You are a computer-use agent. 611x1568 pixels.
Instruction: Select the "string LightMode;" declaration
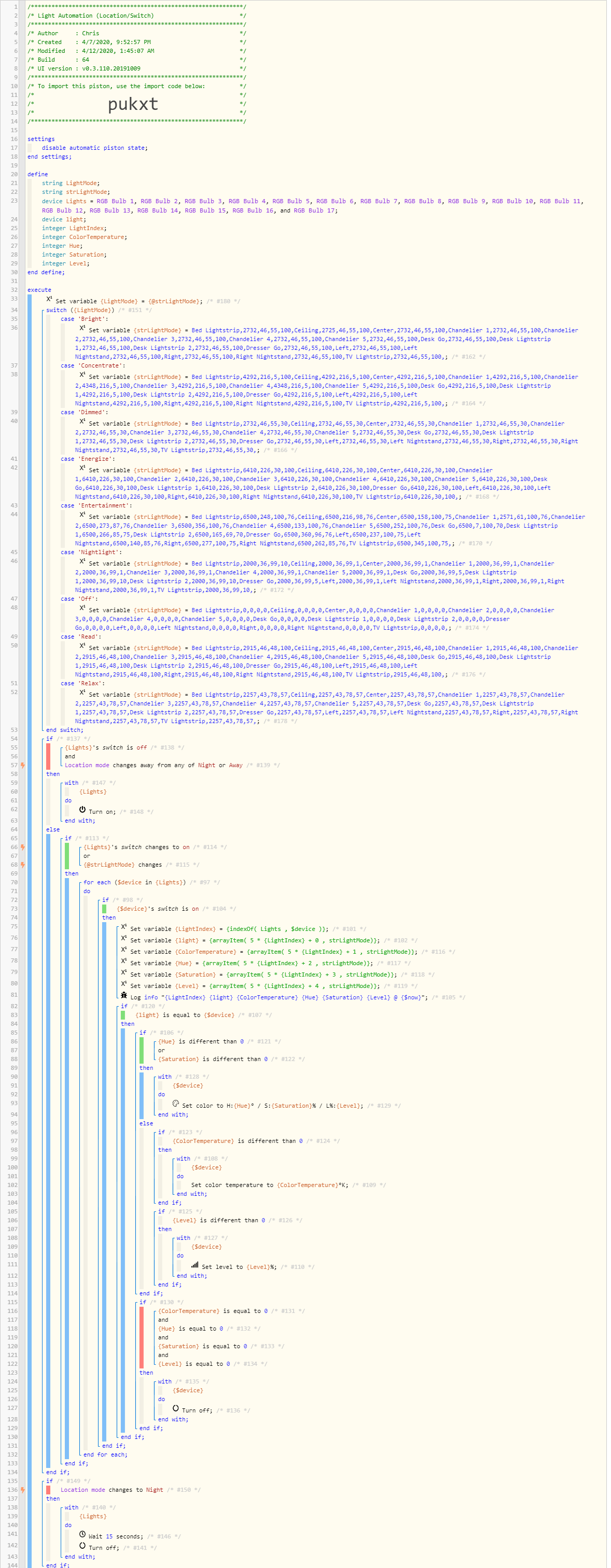pyautogui.click(x=71, y=183)
